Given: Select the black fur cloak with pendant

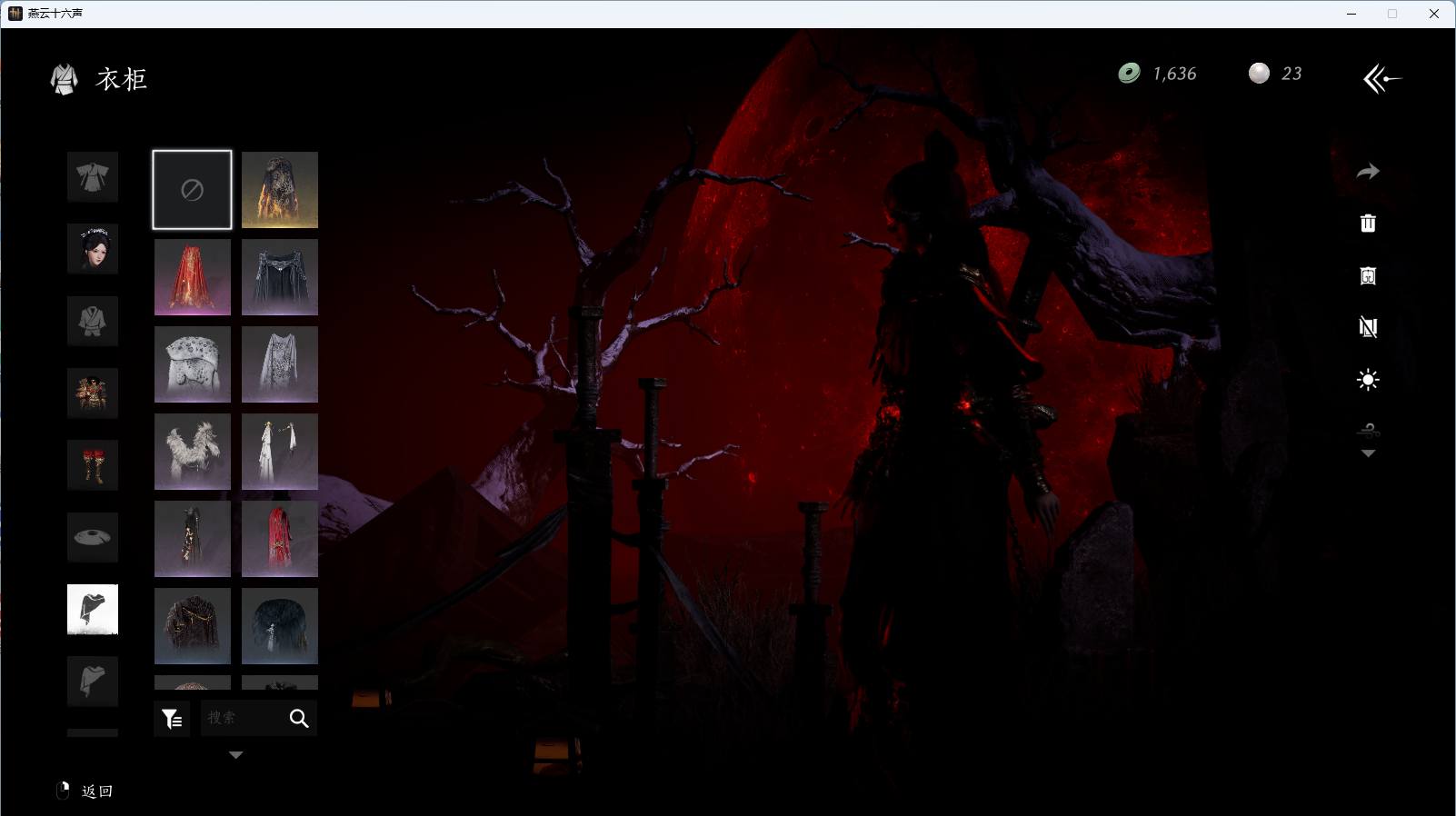Looking at the screenshot, I should click(280, 626).
